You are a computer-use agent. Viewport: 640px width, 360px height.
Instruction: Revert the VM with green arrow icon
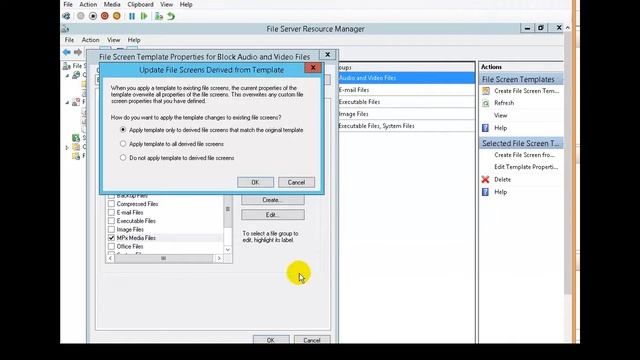click(x=171, y=16)
